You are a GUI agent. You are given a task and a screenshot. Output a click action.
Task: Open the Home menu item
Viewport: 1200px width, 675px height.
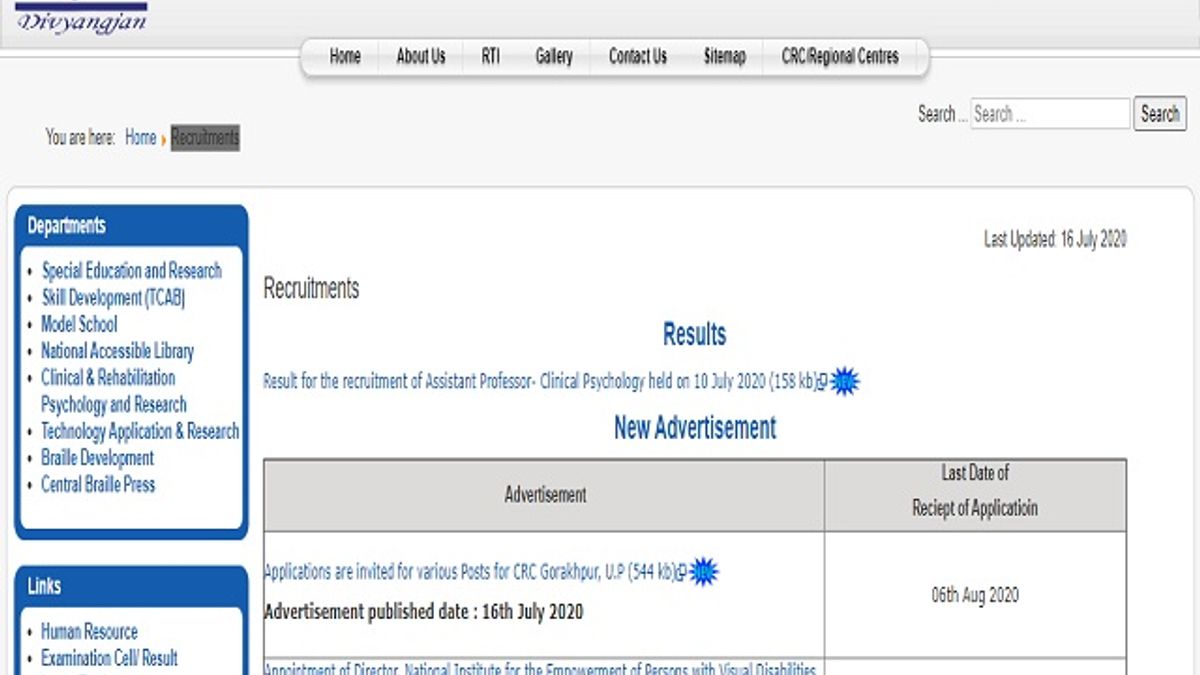[345, 57]
